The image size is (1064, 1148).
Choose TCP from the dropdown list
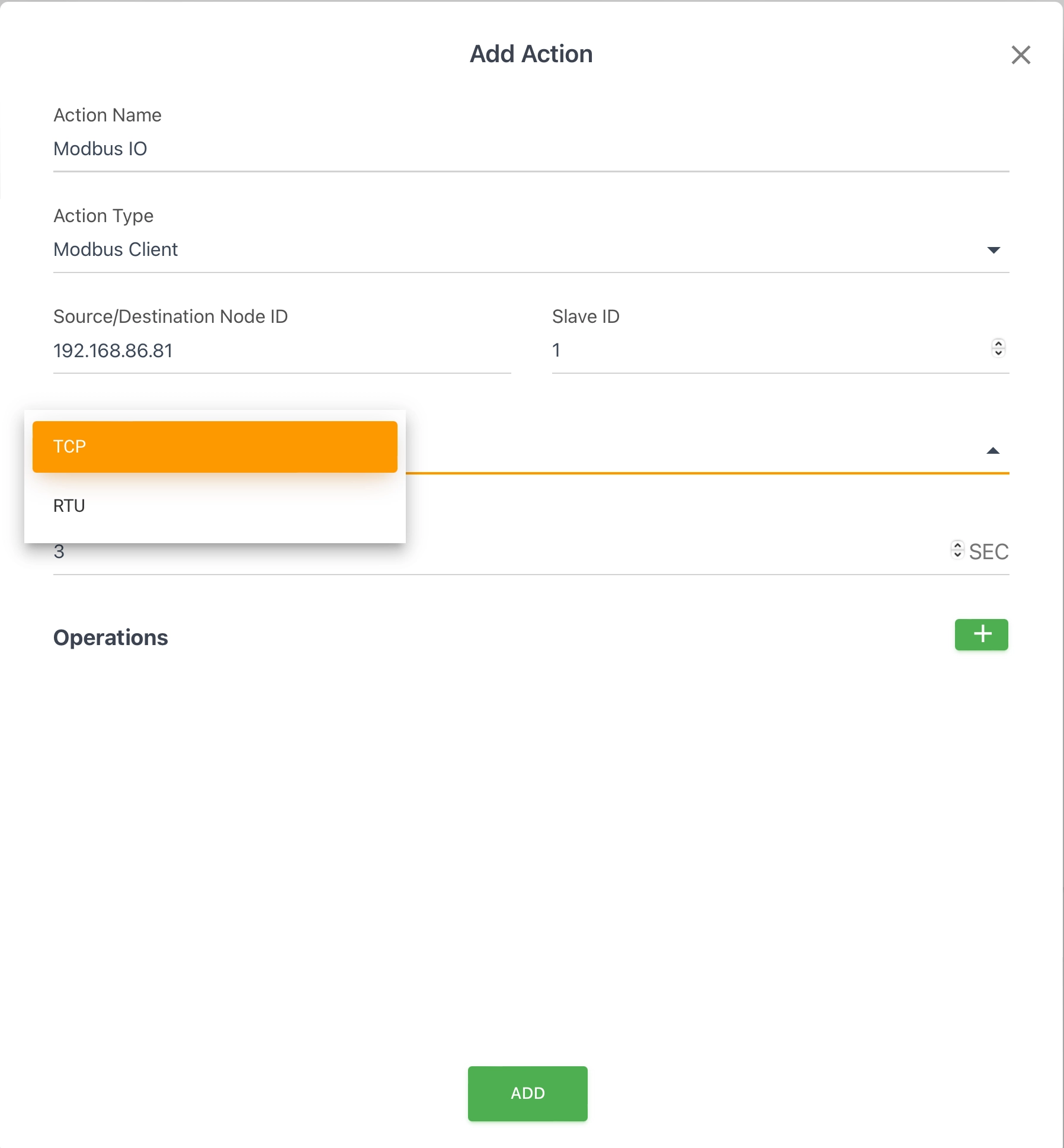point(214,447)
